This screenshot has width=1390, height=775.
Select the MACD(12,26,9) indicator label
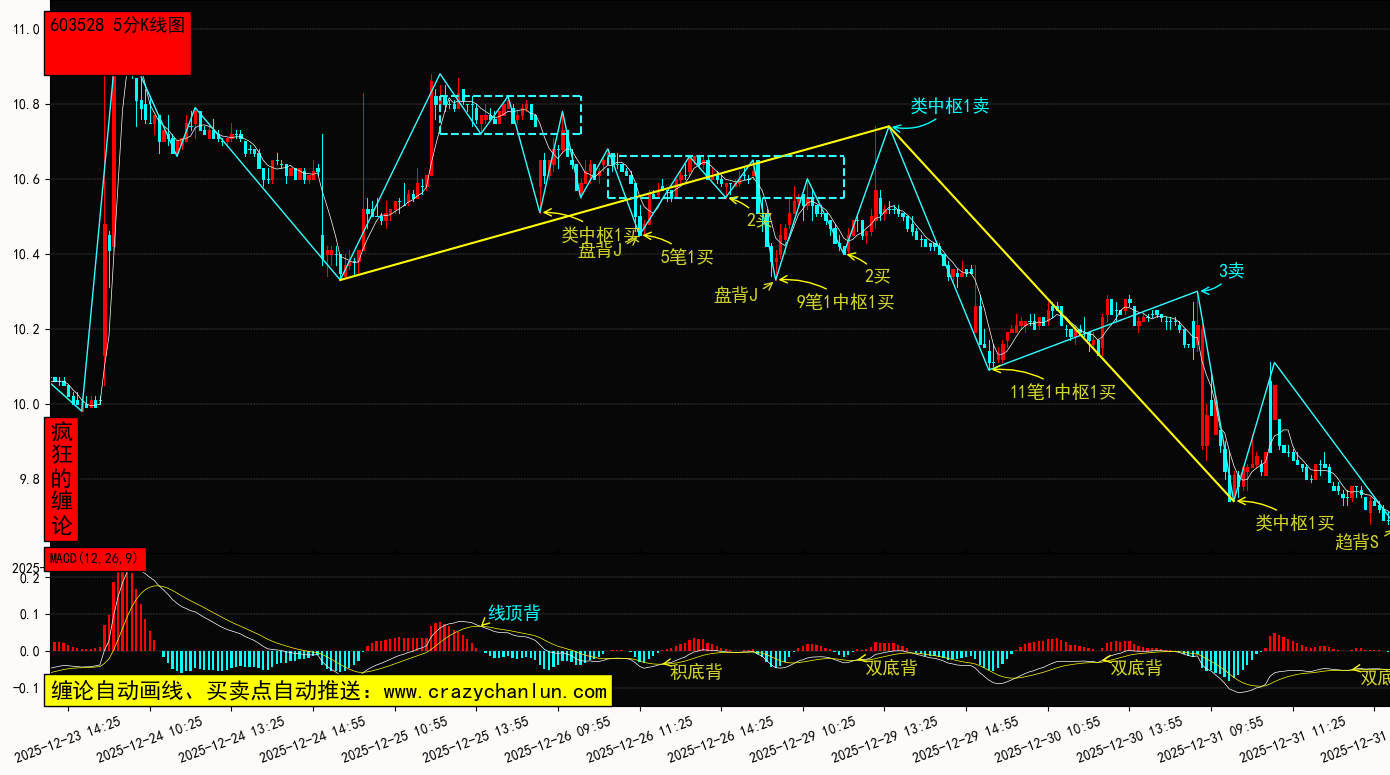(x=96, y=558)
